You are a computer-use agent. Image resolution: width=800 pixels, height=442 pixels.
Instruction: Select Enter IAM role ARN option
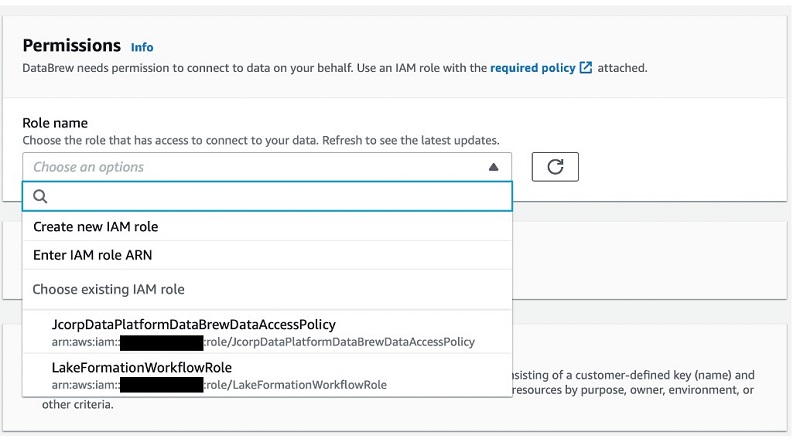point(267,255)
